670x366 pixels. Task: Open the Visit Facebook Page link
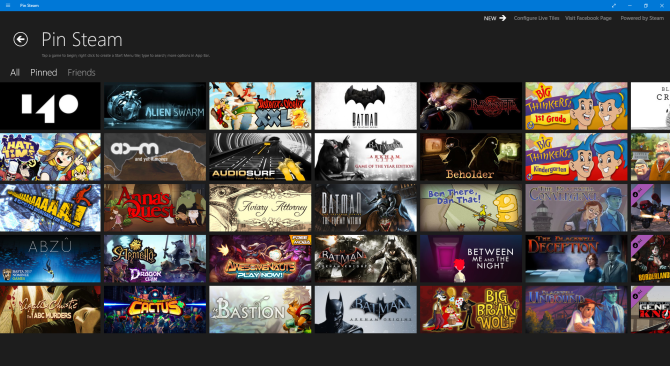(588, 18)
